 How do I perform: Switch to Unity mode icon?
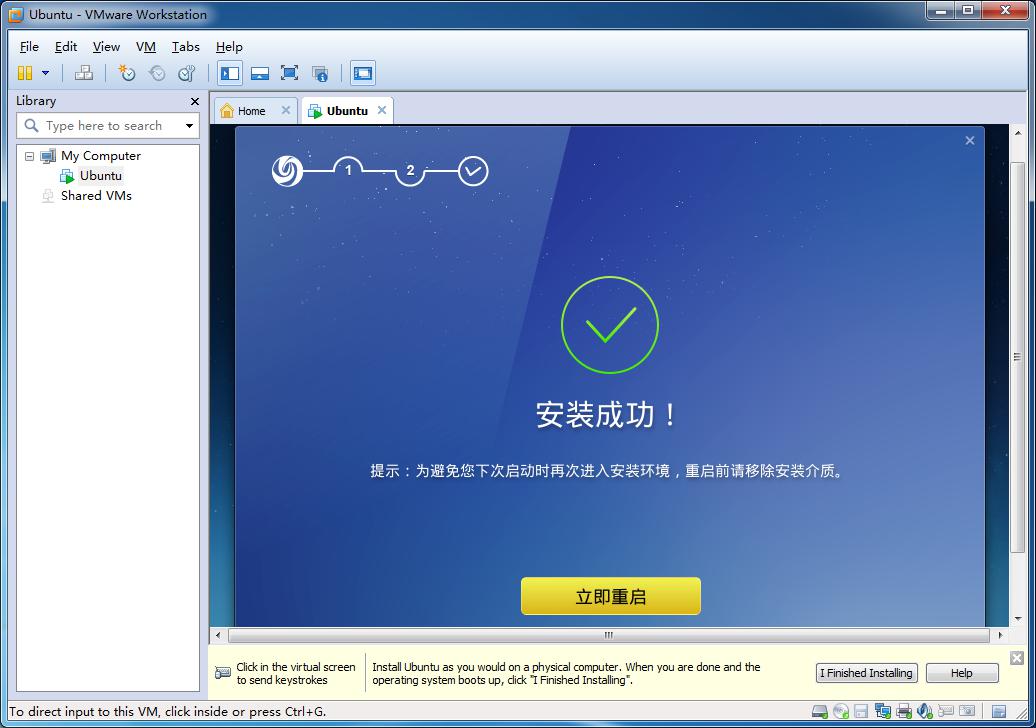click(x=320, y=73)
